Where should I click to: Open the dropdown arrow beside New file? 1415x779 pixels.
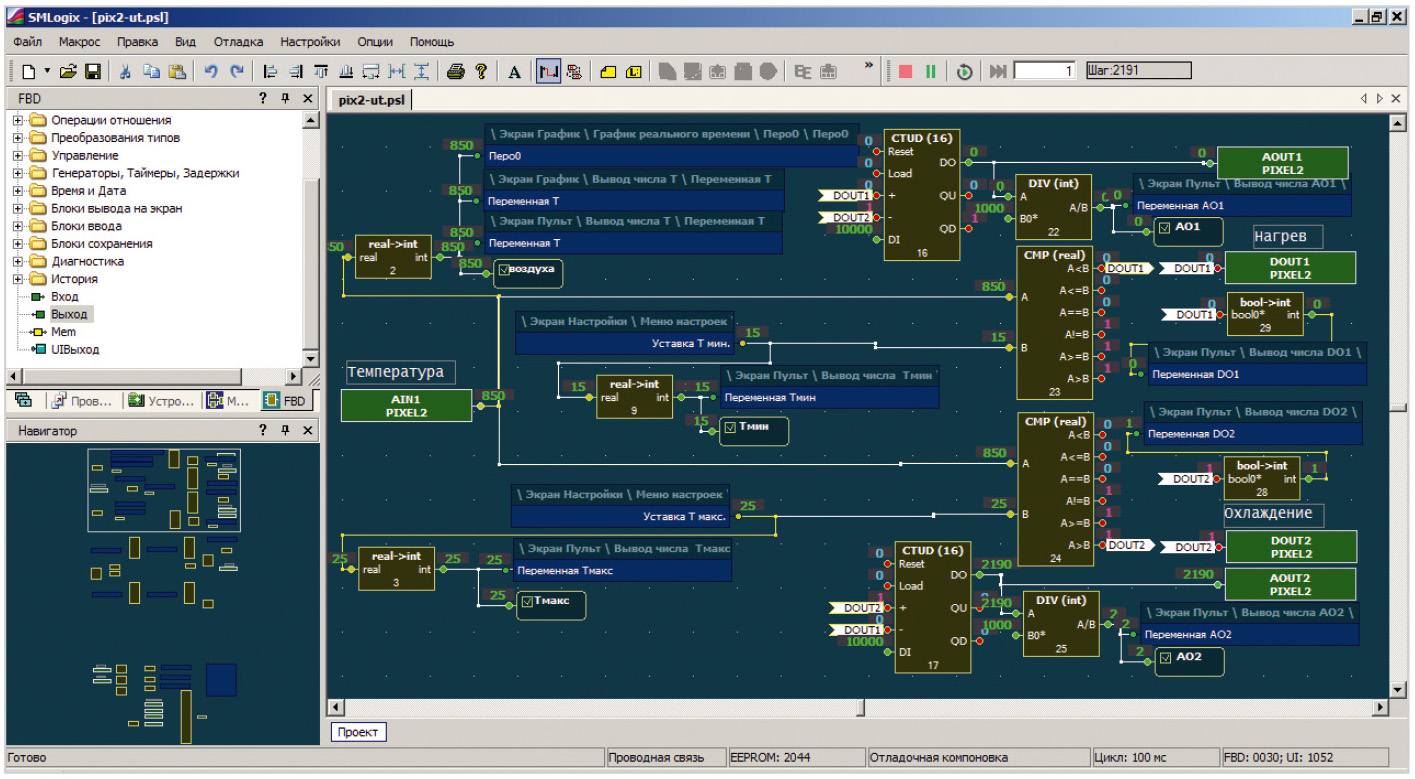point(47,71)
